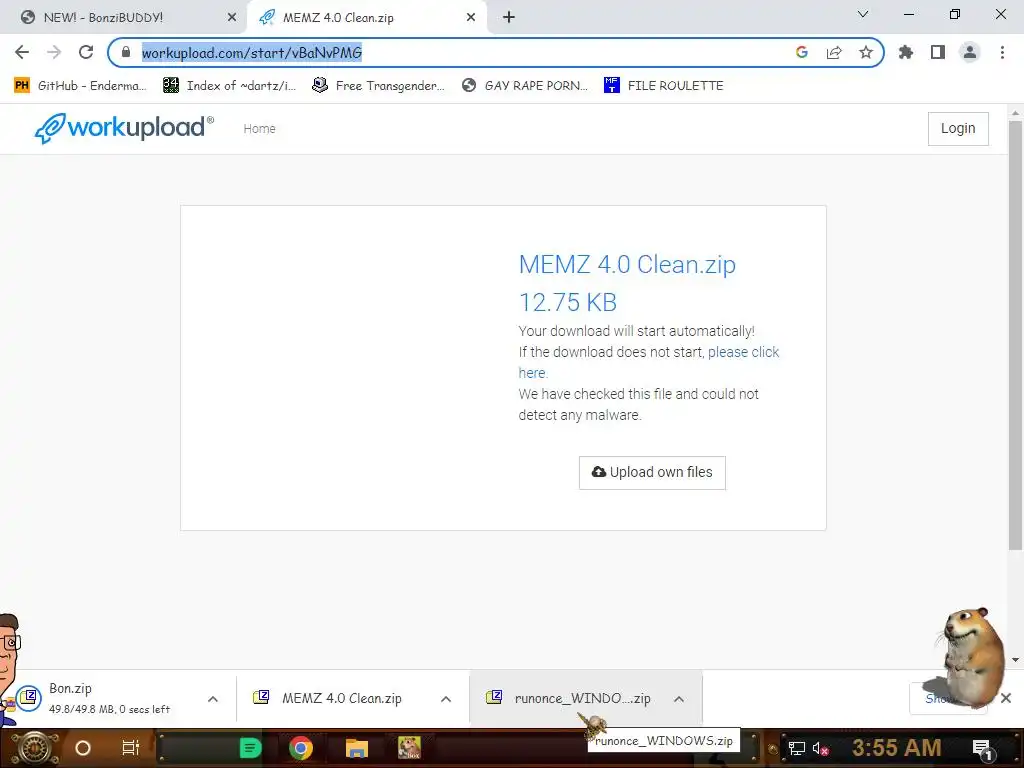Screen dimensions: 1024x768
Task: Switch to NEW! - BonziBUDDY! tab
Action: point(124,18)
